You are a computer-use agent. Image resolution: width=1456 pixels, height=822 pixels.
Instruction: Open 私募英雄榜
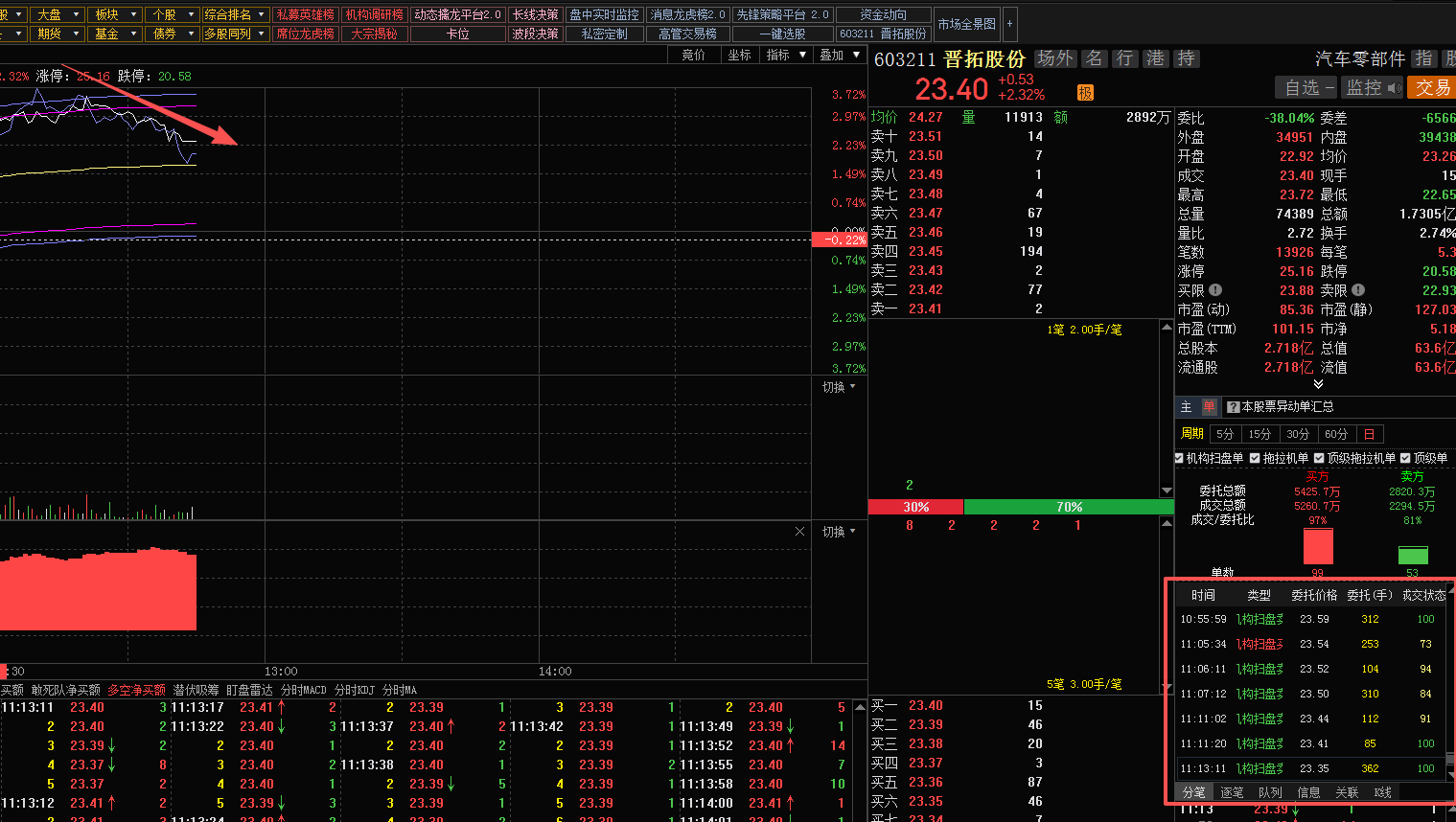pyautogui.click(x=305, y=14)
